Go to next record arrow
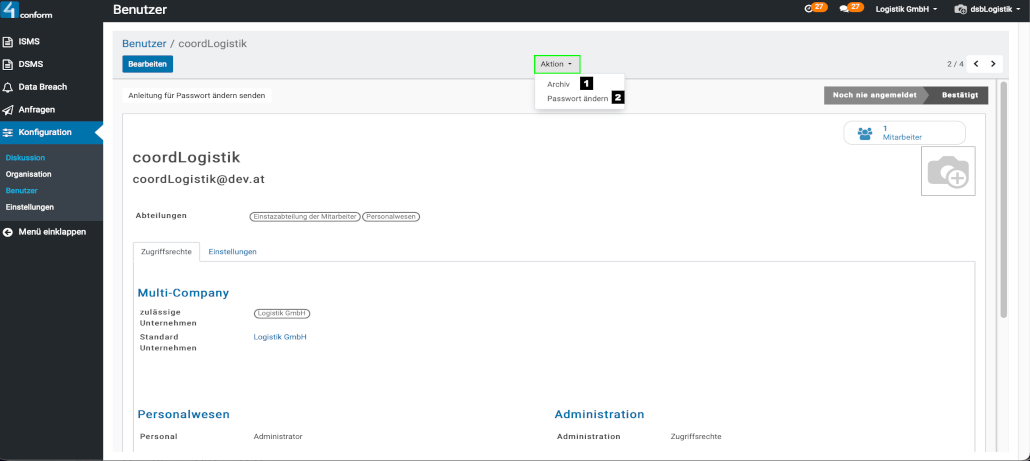This screenshot has height=461, width=1030. 993,64
